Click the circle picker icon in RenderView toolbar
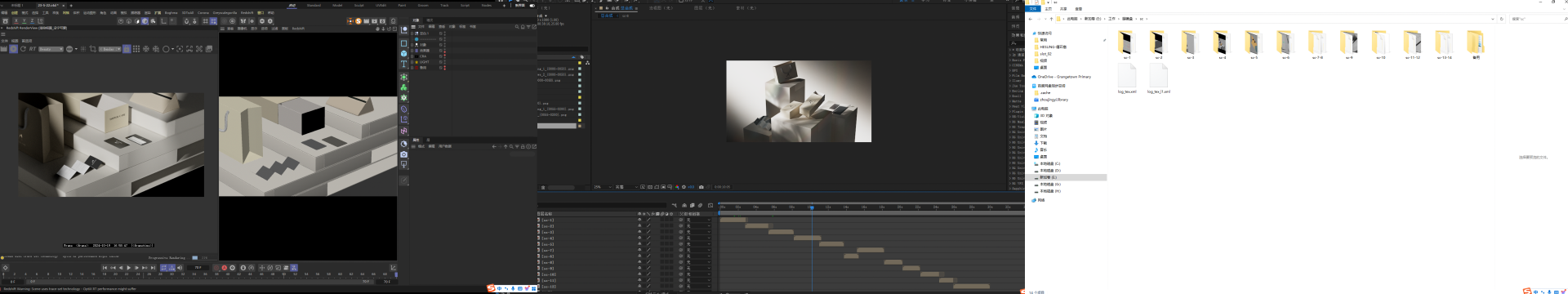Screen dimensions: 1568x294 coord(166,49)
